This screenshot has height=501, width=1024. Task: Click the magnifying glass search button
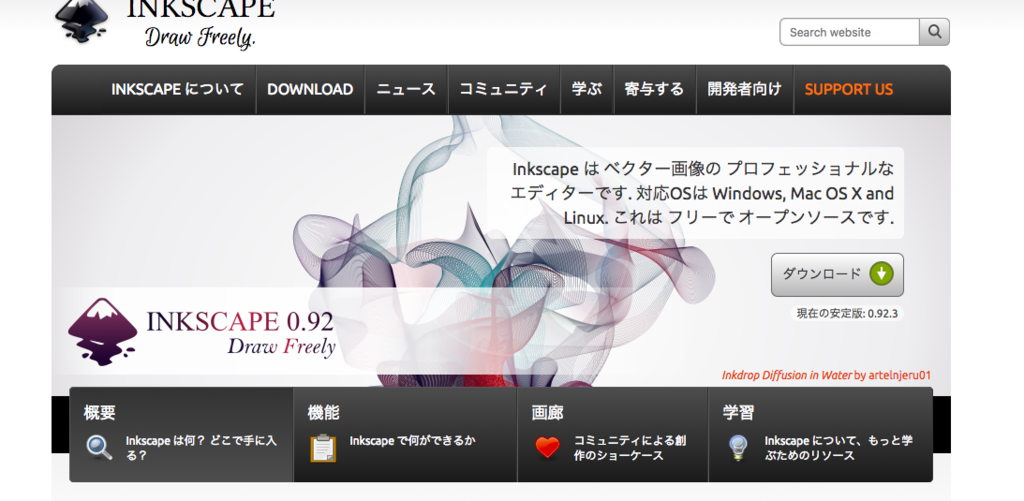pos(935,32)
